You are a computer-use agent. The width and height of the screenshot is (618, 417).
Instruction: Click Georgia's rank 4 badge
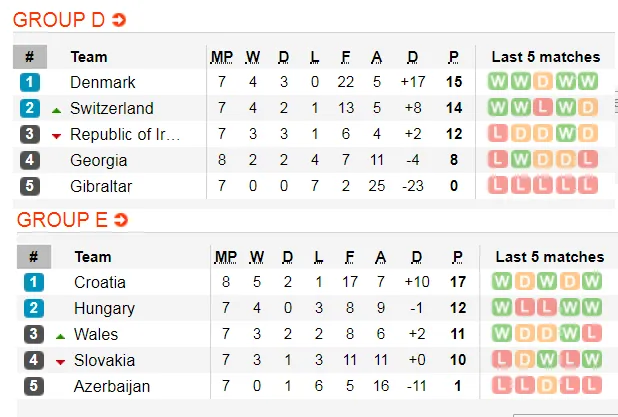coord(30,160)
